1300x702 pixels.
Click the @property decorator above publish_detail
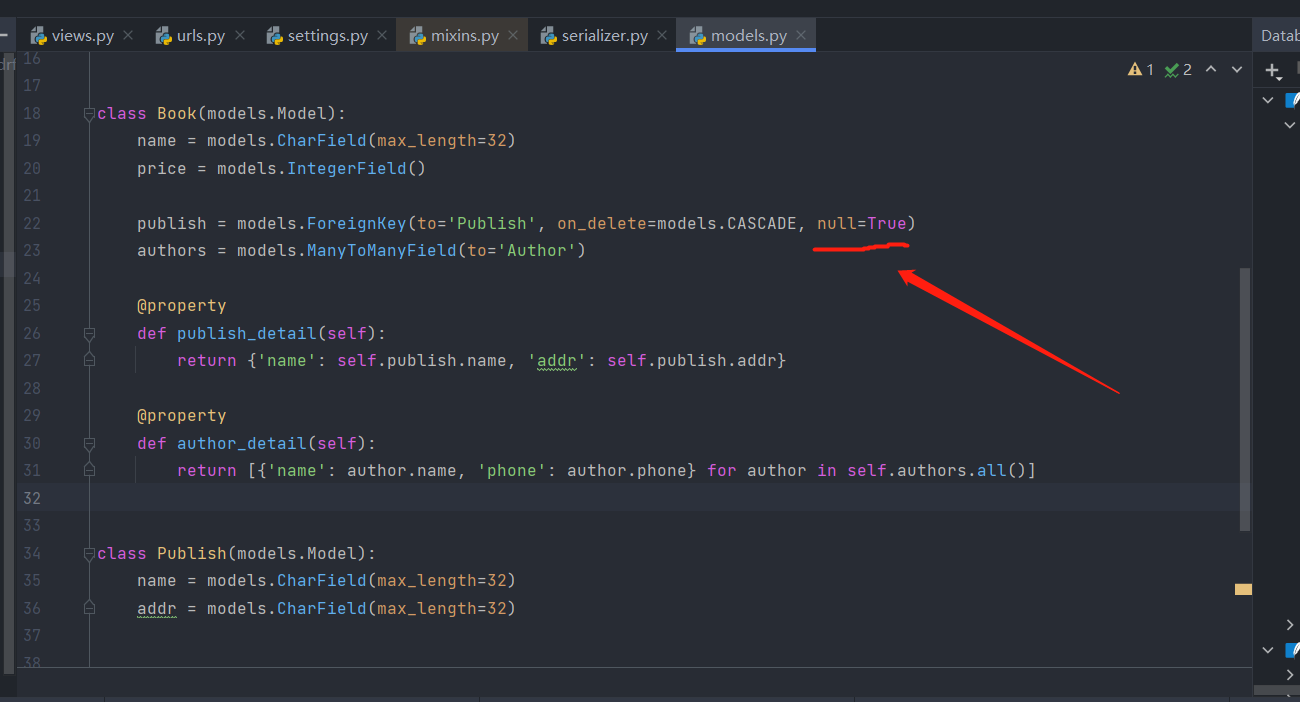(x=182, y=305)
